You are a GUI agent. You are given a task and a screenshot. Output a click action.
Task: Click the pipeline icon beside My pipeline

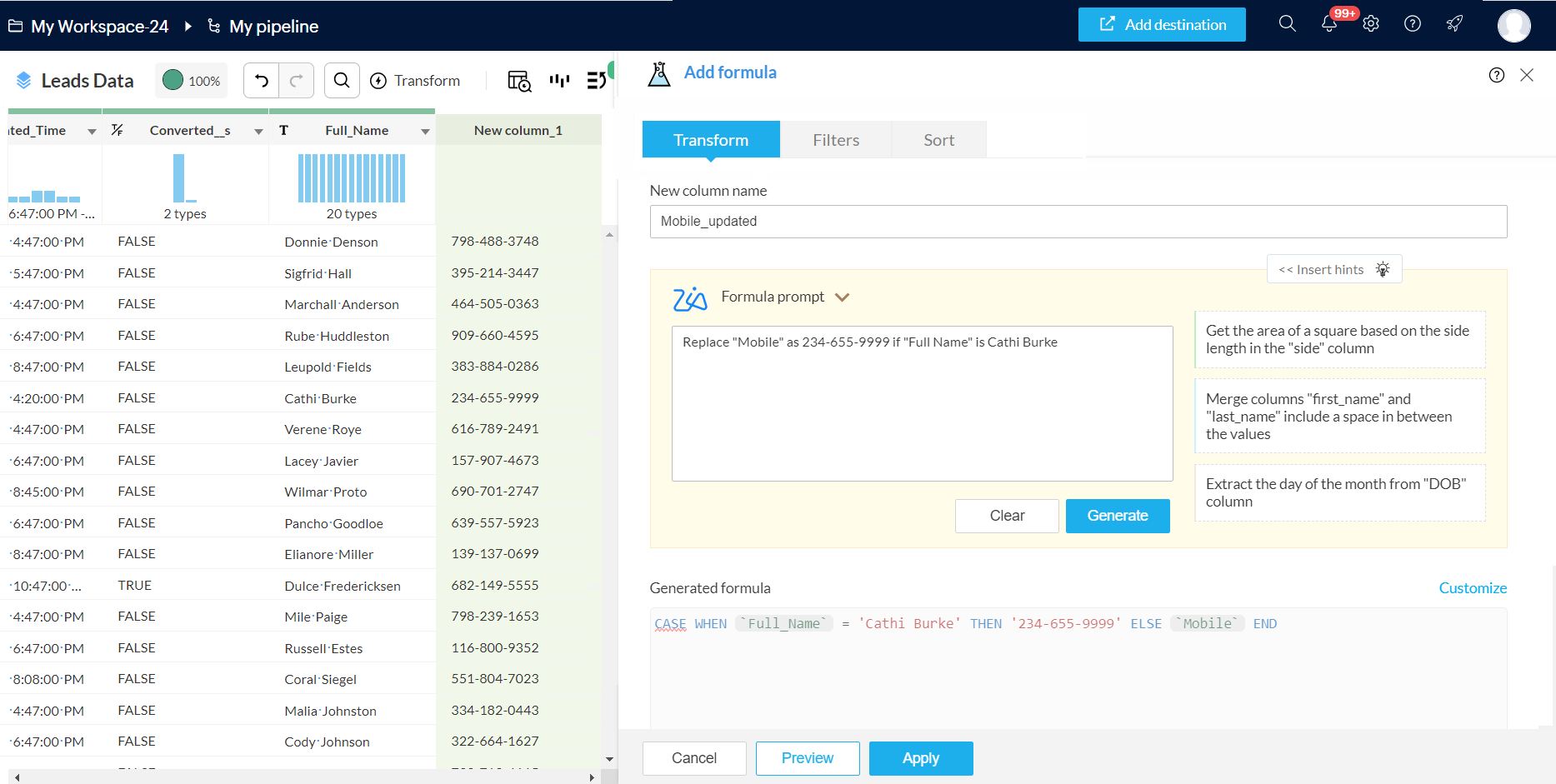(x=214, y=26)
